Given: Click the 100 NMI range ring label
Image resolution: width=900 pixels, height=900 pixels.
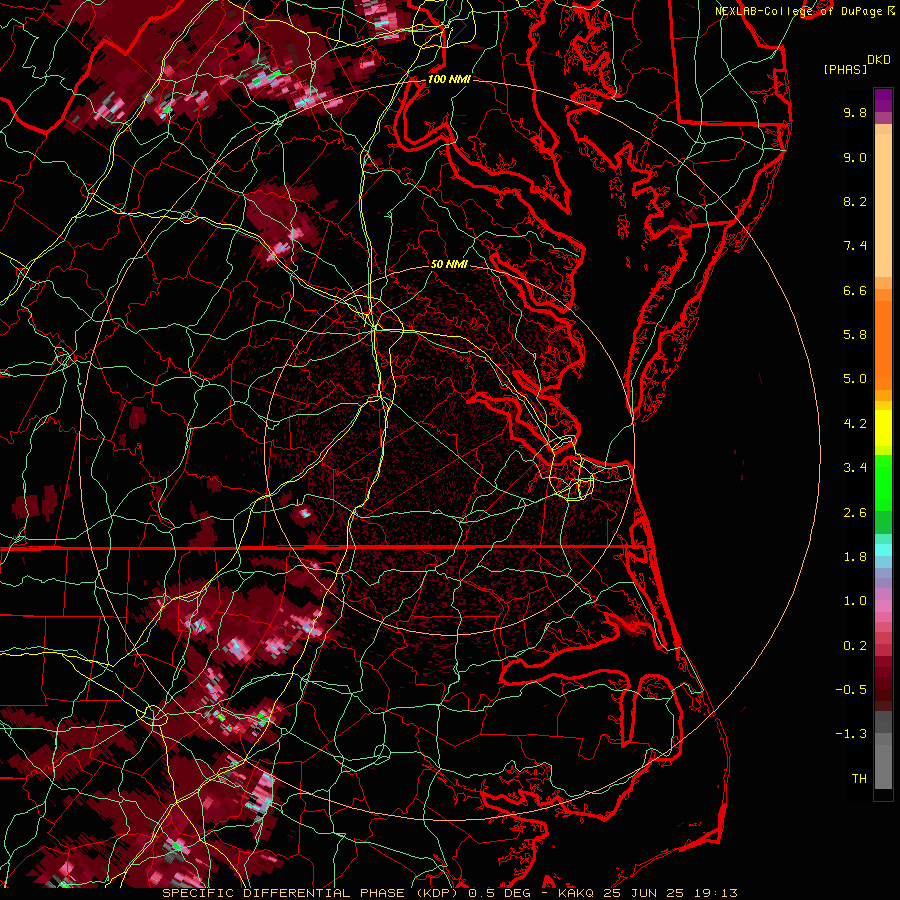Looking at the screenshot, I should click(x=449, y=79).
